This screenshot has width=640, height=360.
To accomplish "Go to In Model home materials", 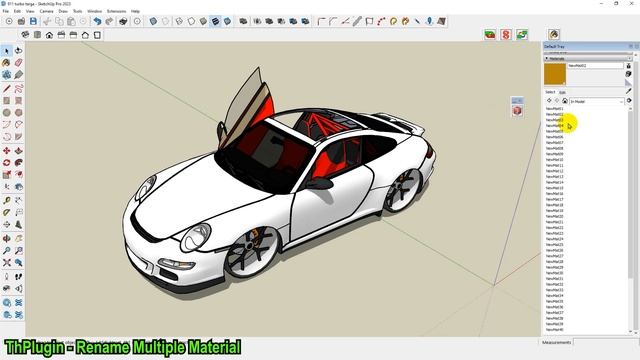I will (565, 101).
